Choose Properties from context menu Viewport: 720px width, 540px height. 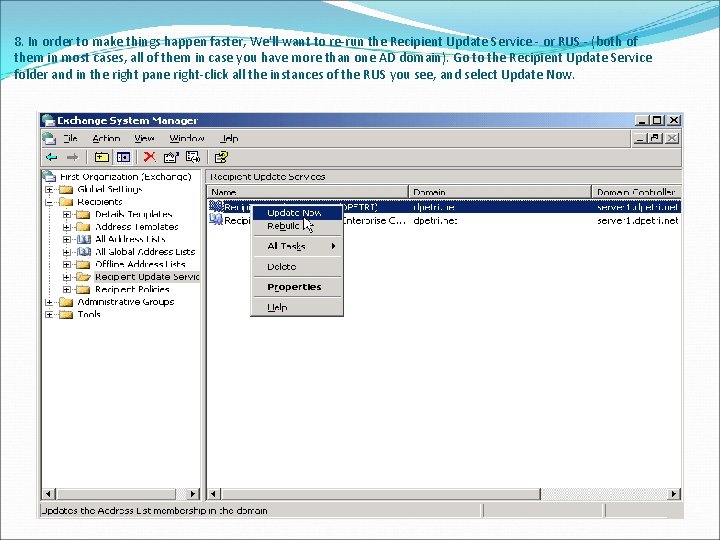point(297,287)
